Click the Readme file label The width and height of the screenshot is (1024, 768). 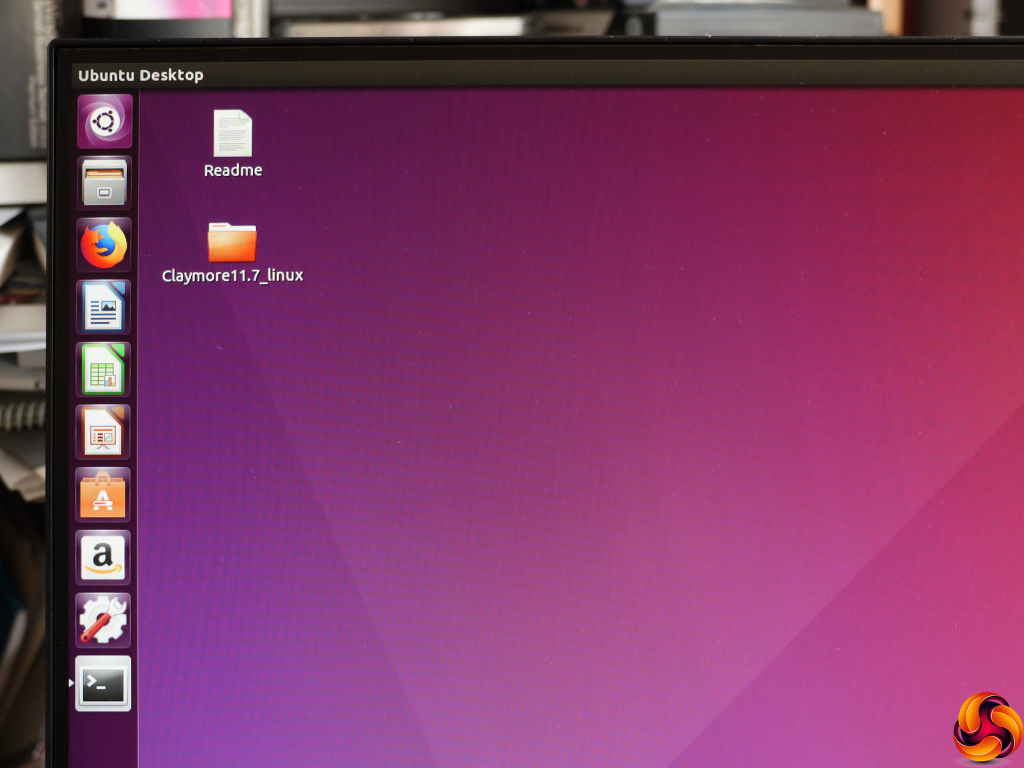pos(233,170)
